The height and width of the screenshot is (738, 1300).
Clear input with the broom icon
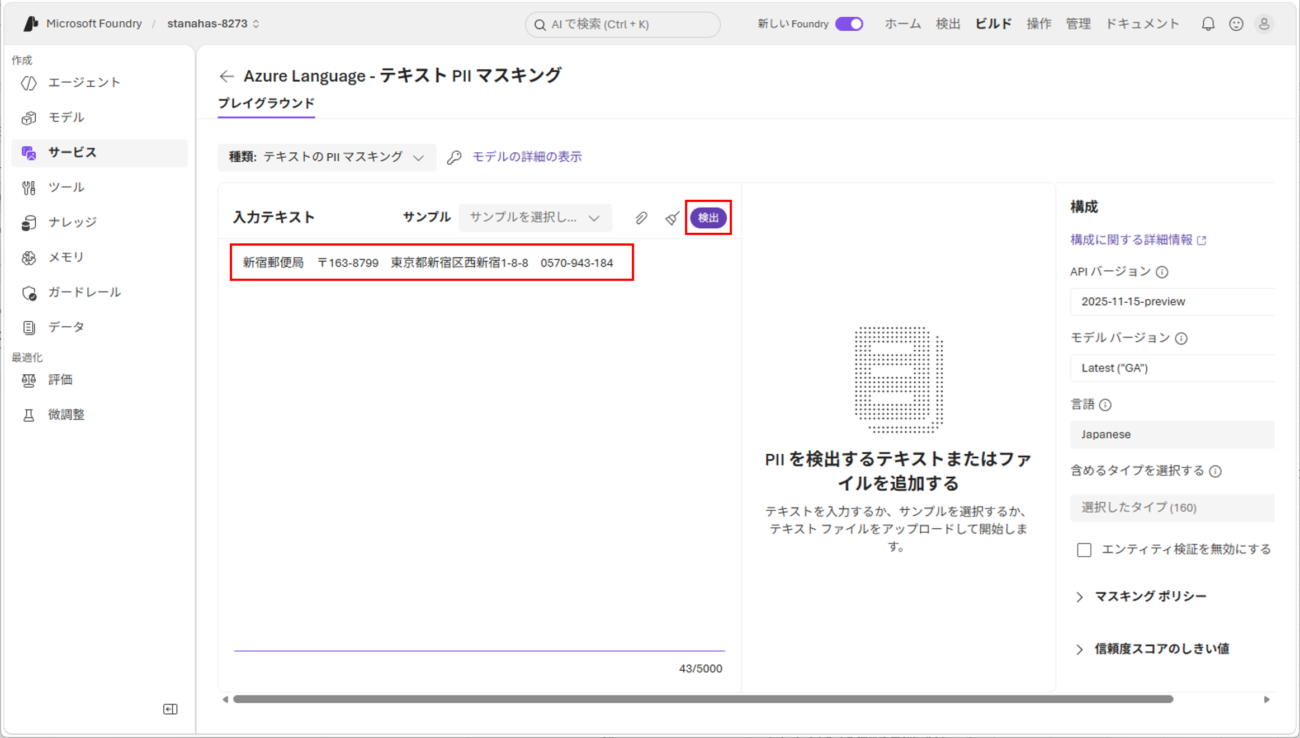tap(672, 217)
